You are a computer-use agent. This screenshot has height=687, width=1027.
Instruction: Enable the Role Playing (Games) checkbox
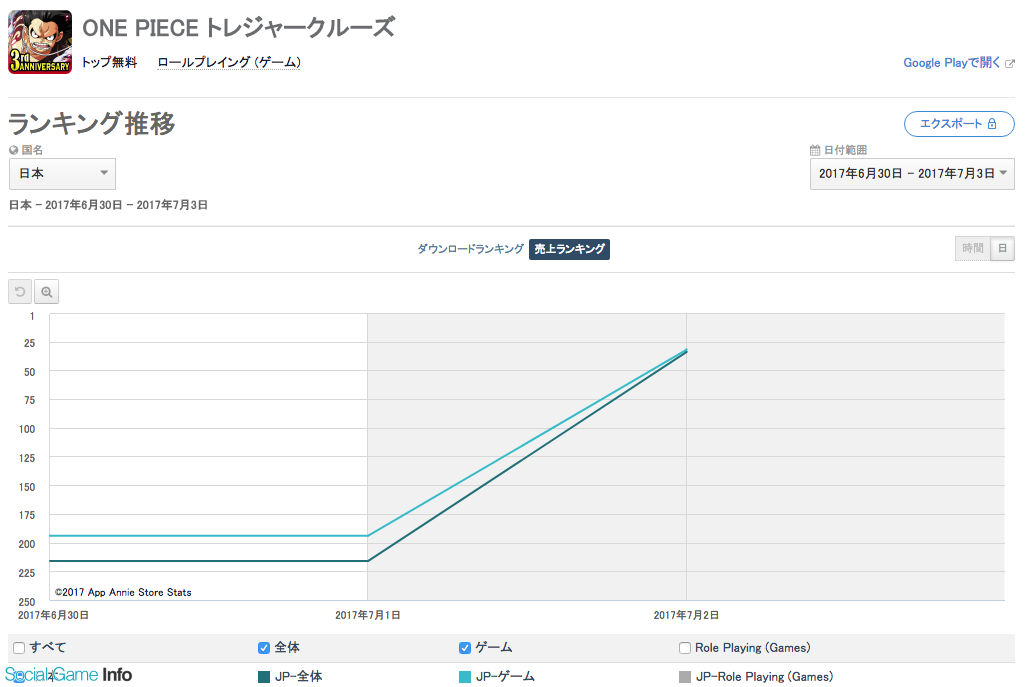(685, 648)
